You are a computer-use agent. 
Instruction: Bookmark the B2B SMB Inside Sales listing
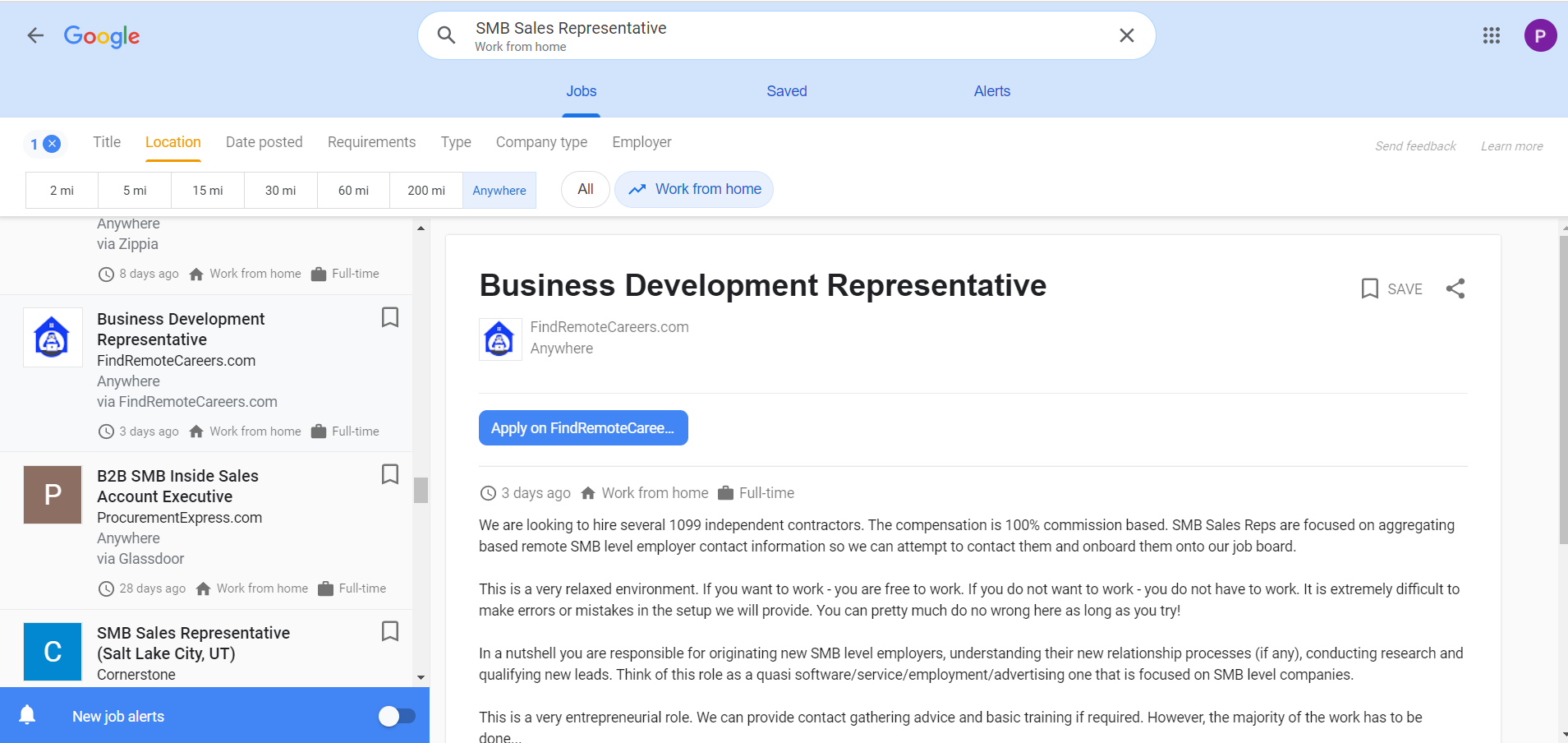(390, 474)
